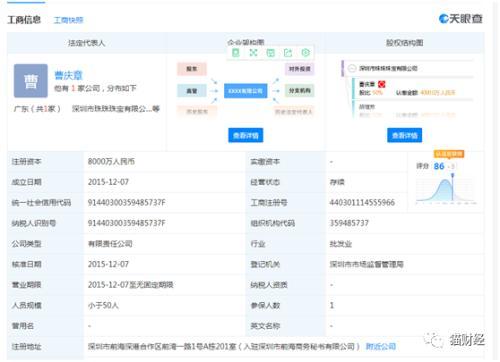
Task: Collapse the 深圳市珠珠珠宝有限公司 equity tree node
Action: [352, 68]
